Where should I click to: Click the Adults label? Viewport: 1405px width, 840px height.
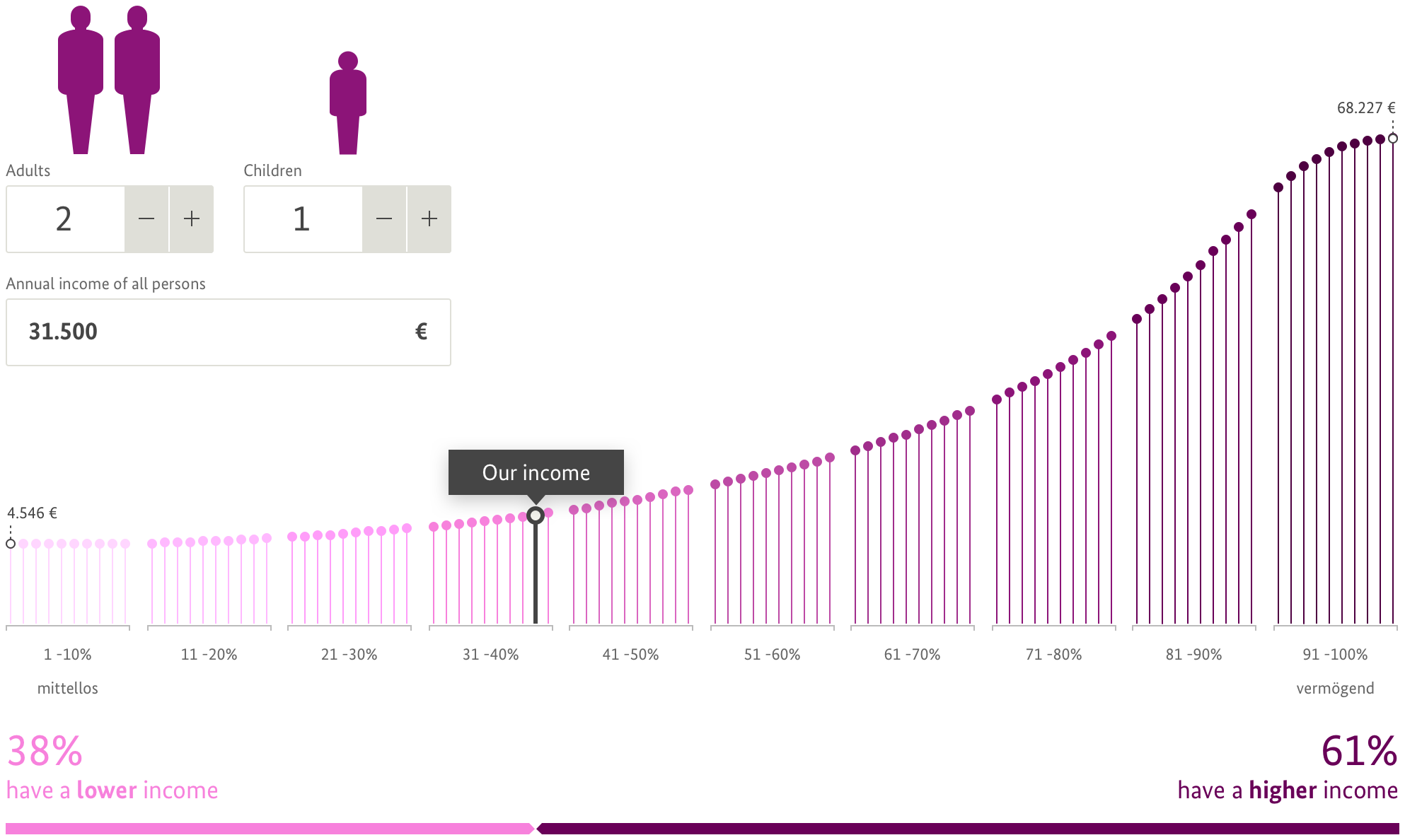28,171
